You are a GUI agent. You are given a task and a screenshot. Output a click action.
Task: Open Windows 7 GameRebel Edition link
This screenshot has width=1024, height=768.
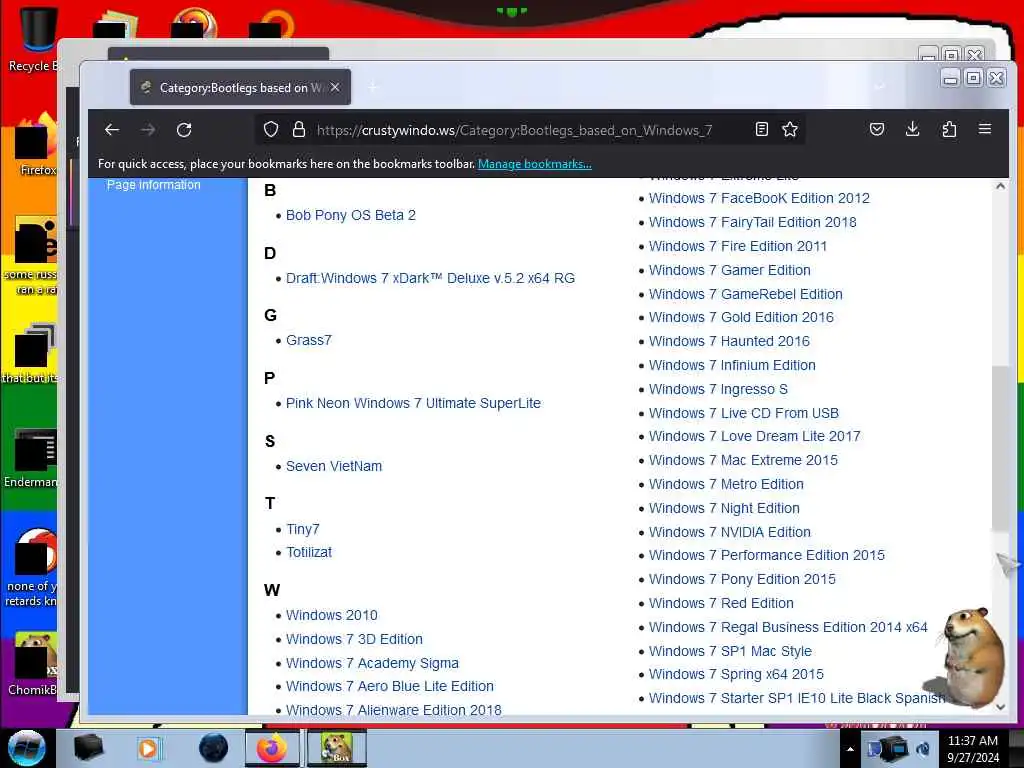click(746, 295)
